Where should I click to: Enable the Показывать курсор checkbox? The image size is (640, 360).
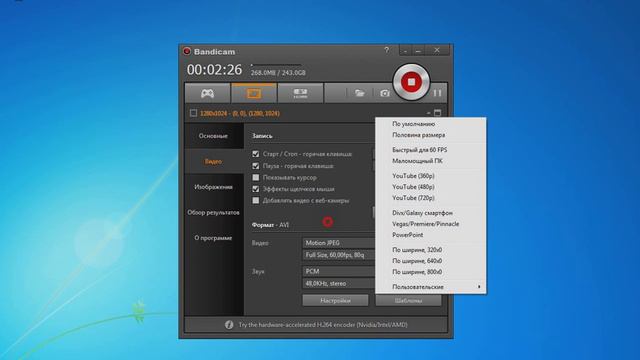(256, 178)
